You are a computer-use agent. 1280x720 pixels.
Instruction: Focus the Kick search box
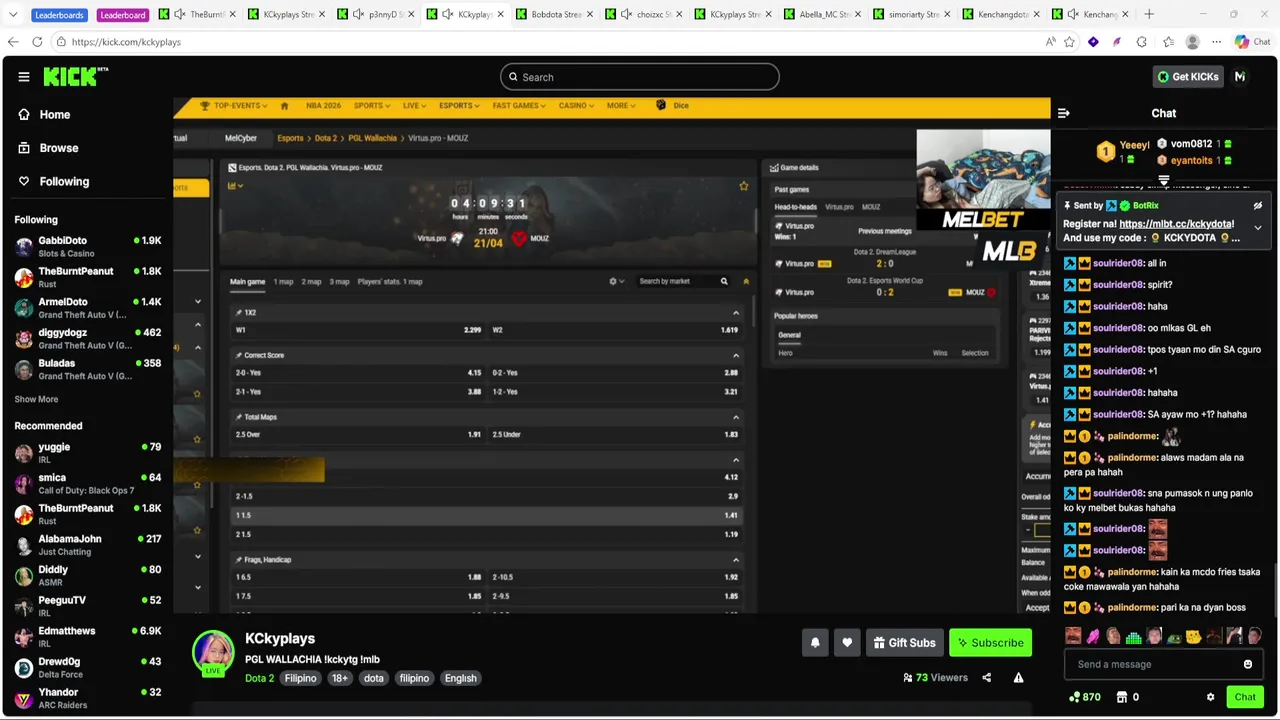[x=640, y=77]
